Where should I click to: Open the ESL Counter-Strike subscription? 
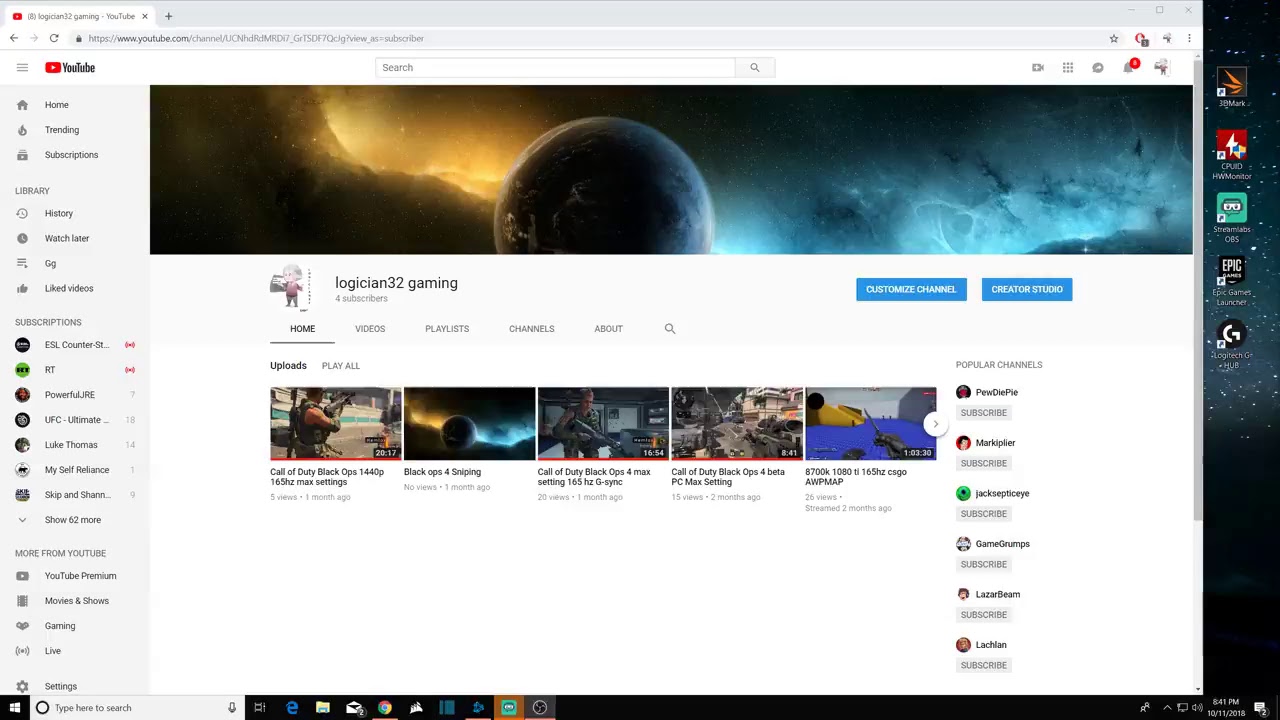75,345
